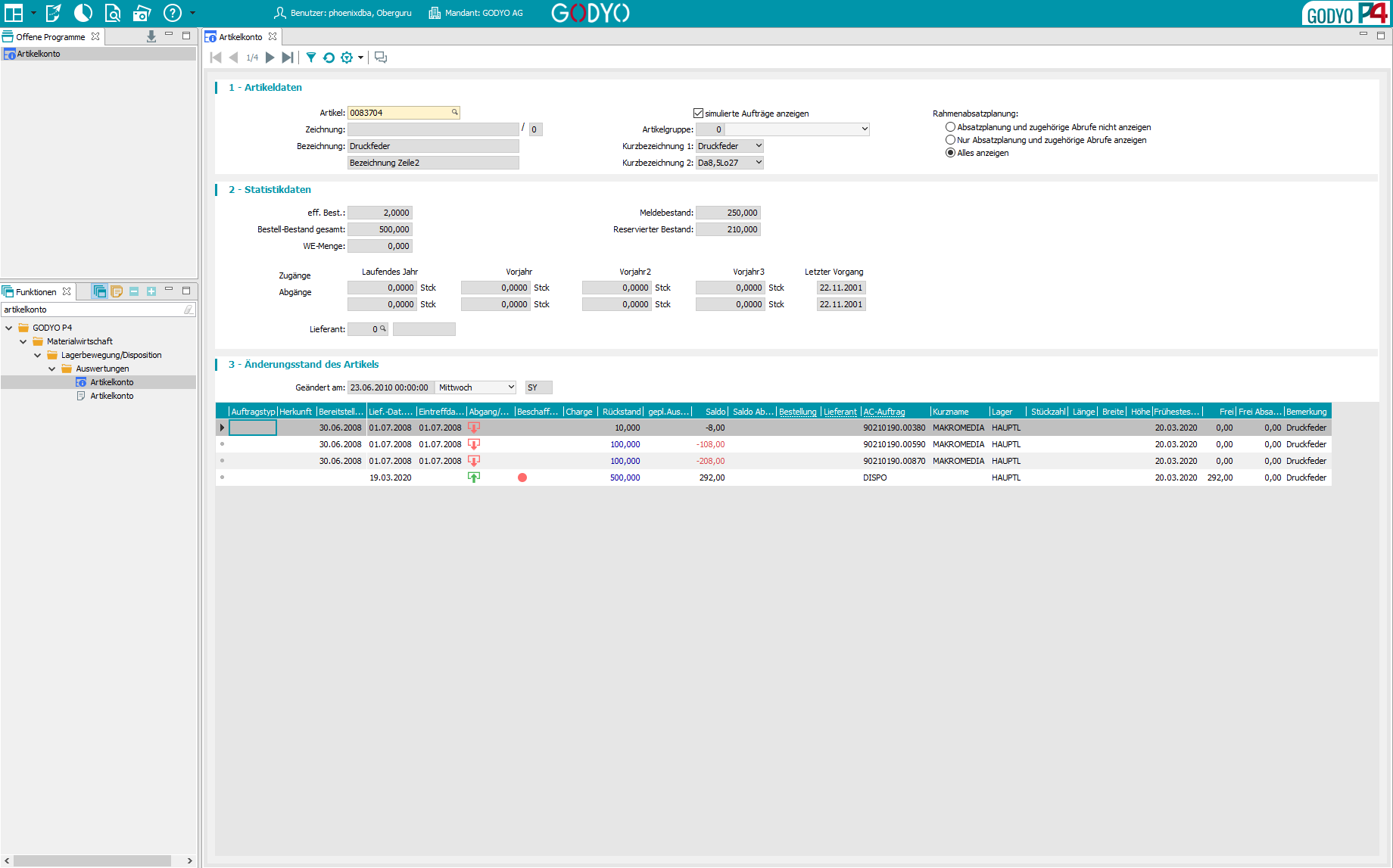
Task: Select the 'Alles anzeigen' radio button
Action: click(950, 153)
